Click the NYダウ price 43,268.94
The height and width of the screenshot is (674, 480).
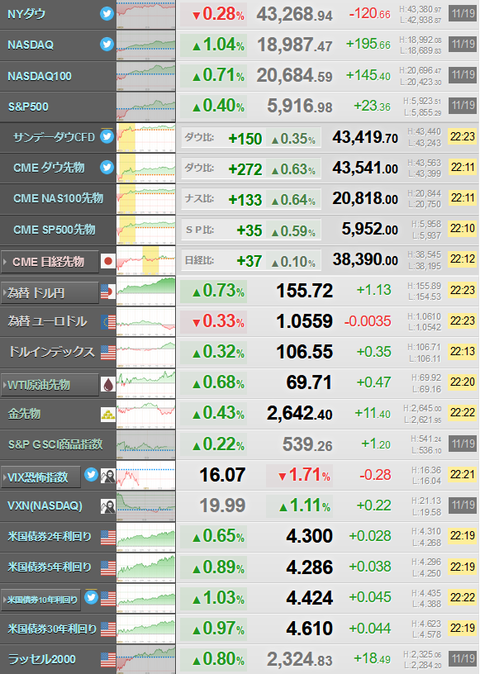pos(294,15)
